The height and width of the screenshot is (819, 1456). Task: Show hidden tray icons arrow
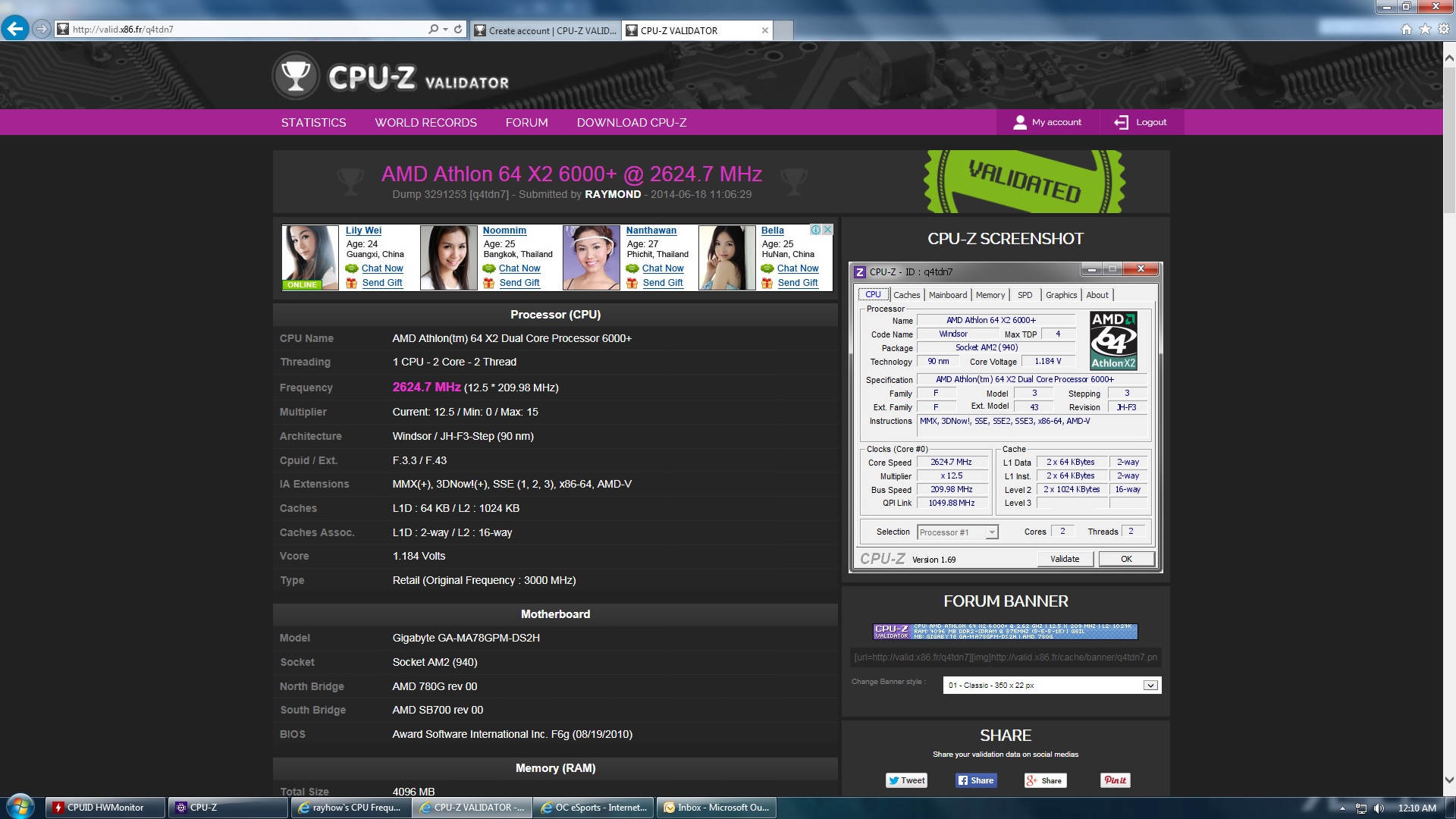(1342, 808)
